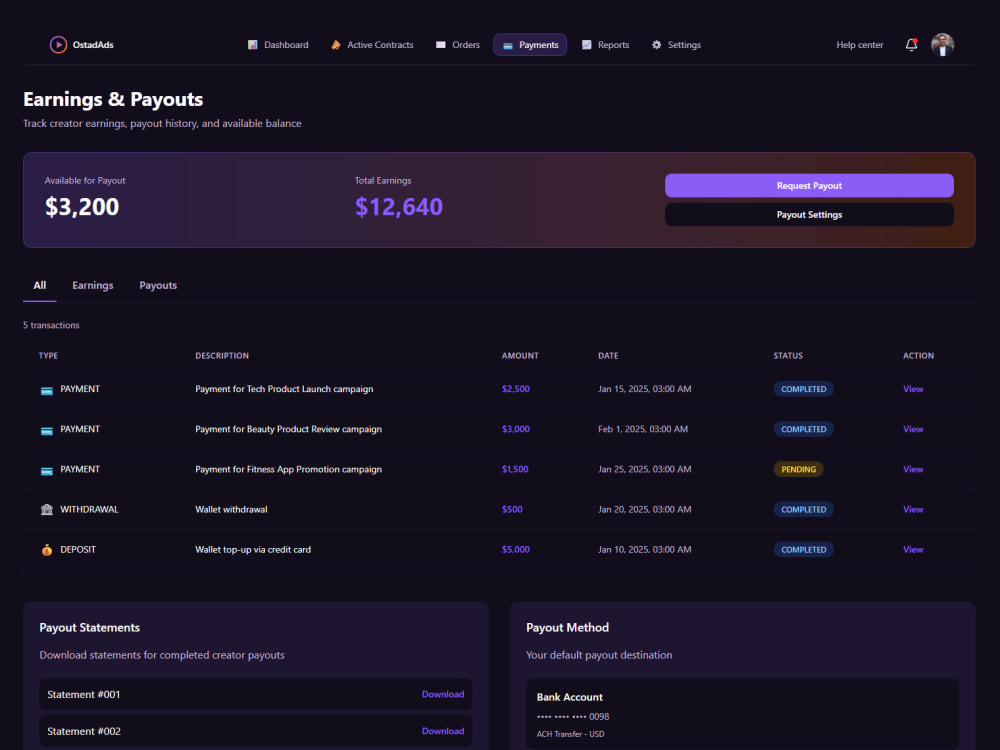Click the money bag icon on Deposit row
This screenshot has height=750, width=1000.
(47, 550)
